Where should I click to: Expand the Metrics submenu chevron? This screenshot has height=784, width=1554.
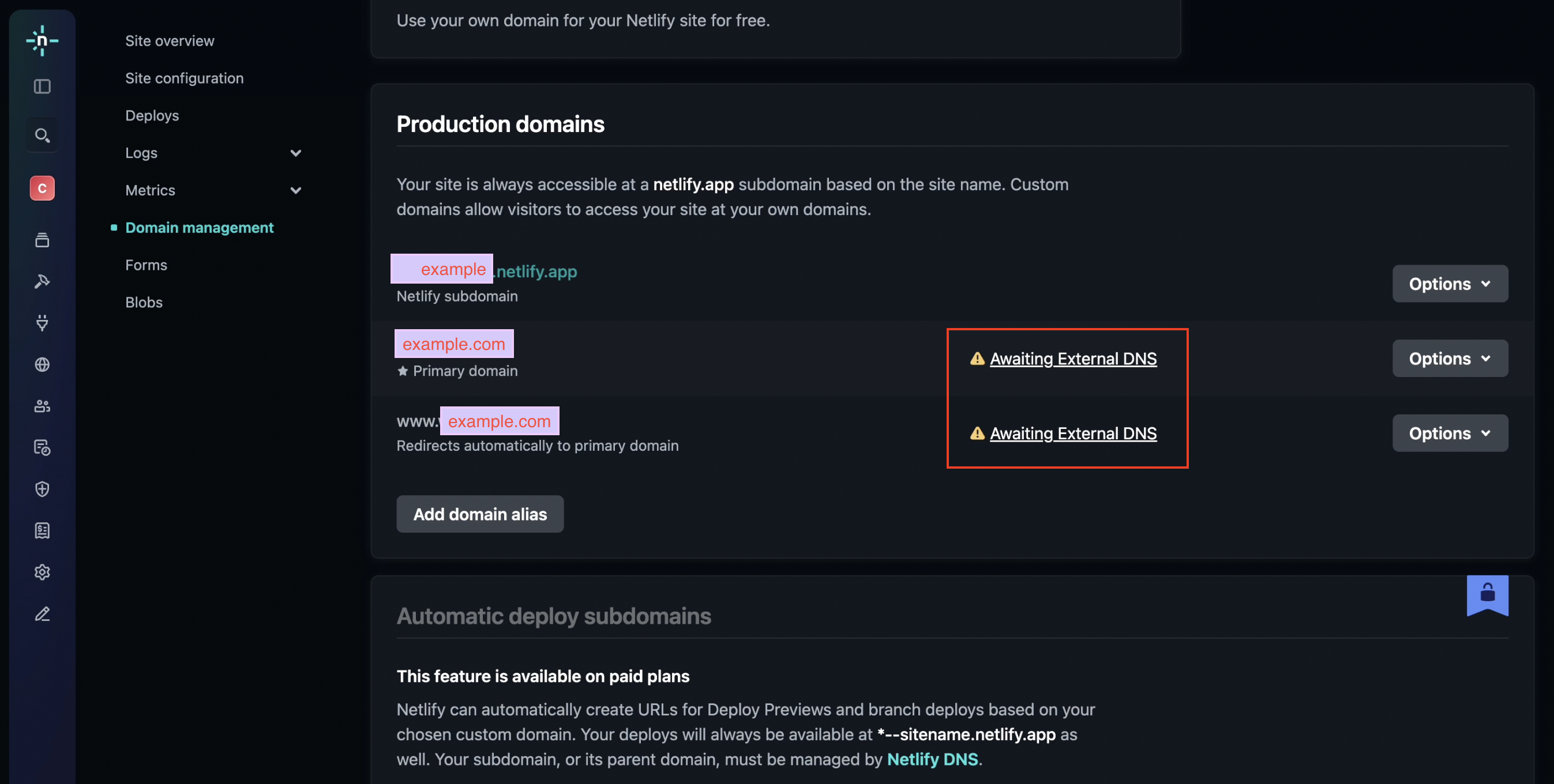coord(295,191)
